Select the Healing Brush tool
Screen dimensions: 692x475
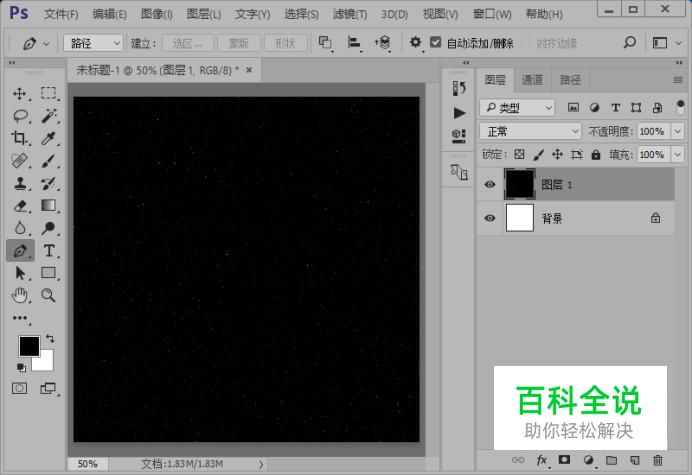click(19, 161)
